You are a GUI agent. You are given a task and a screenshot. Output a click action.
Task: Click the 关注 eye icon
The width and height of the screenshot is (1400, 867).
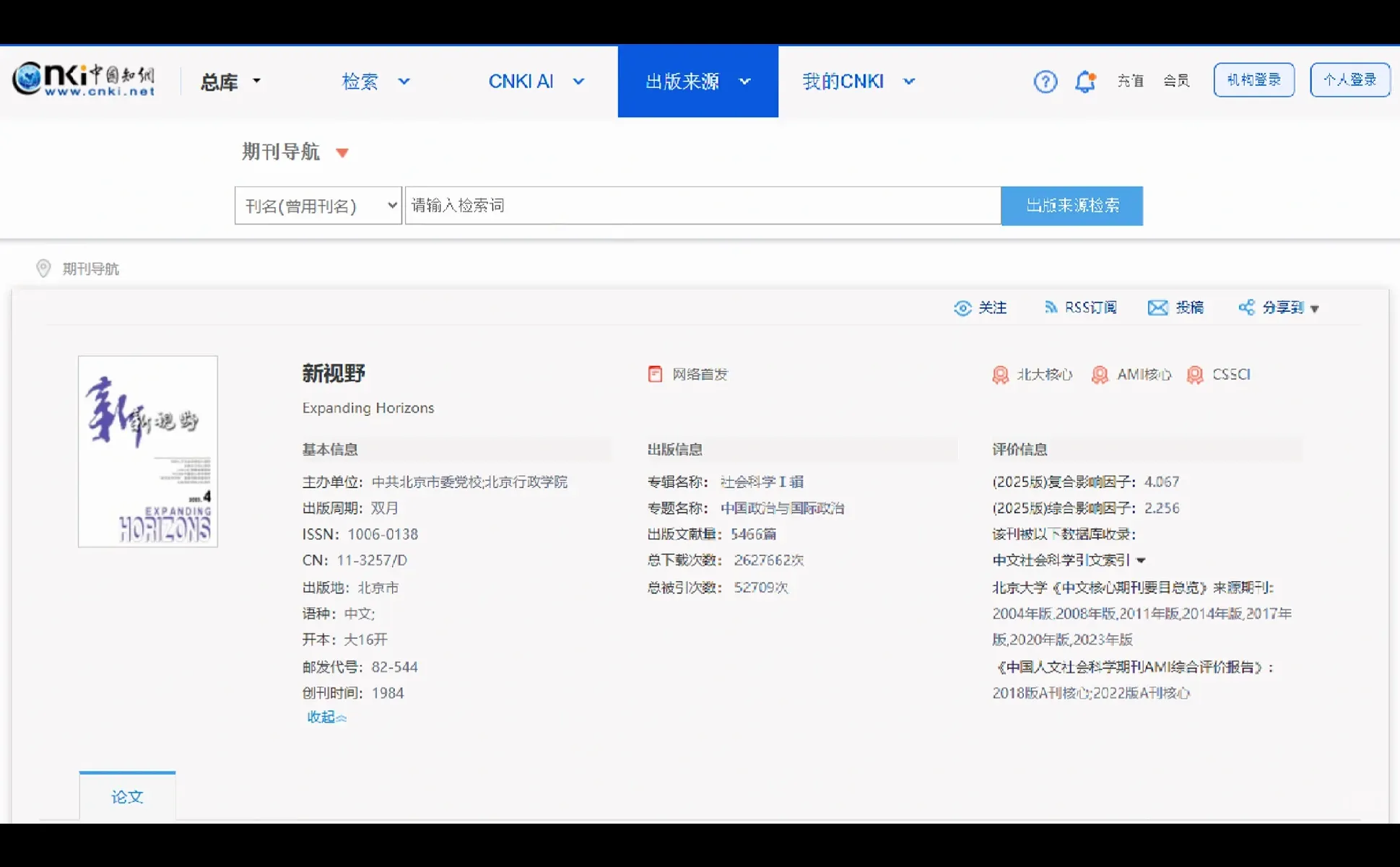pyautogui.click(x=962, y=308)
